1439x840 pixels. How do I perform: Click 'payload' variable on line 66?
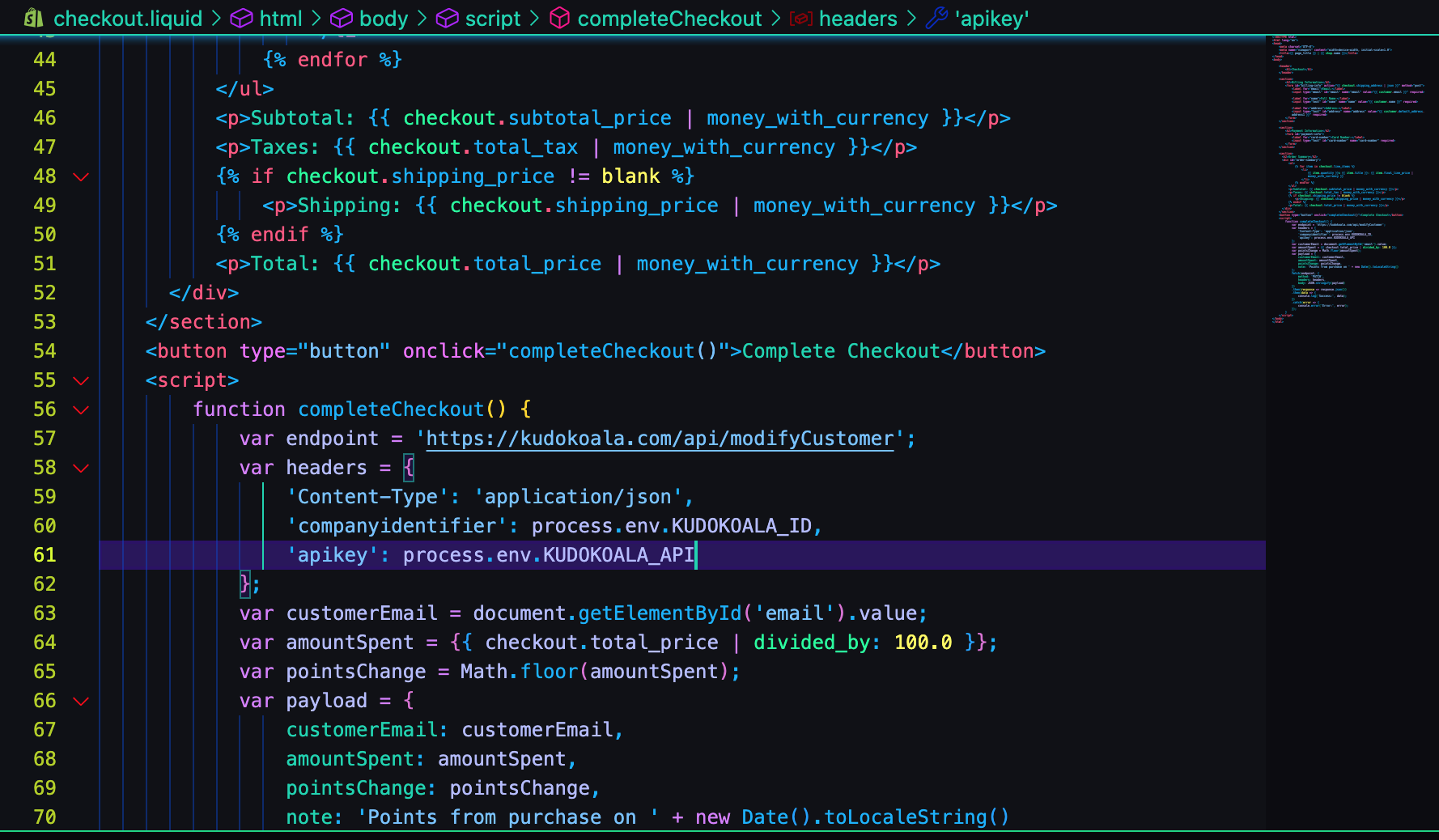click(x=327, y=701)
